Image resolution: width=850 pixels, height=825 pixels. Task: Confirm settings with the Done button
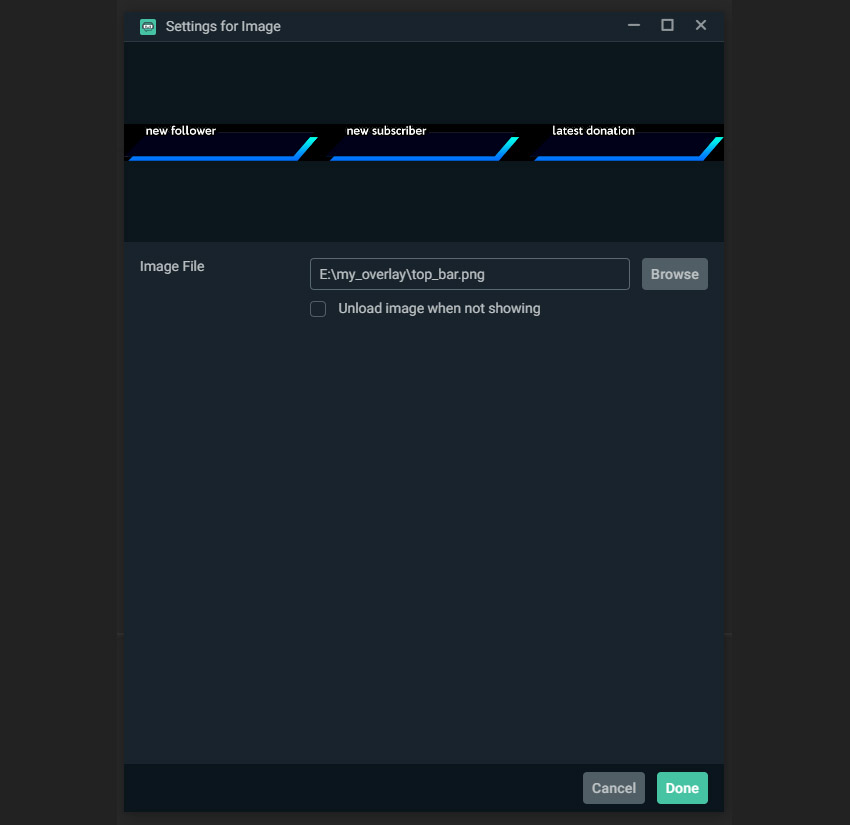click(682, 788)
